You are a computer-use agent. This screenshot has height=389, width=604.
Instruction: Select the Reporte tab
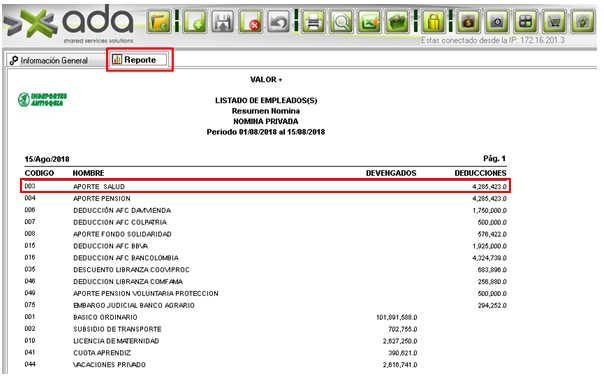[139, 60]
